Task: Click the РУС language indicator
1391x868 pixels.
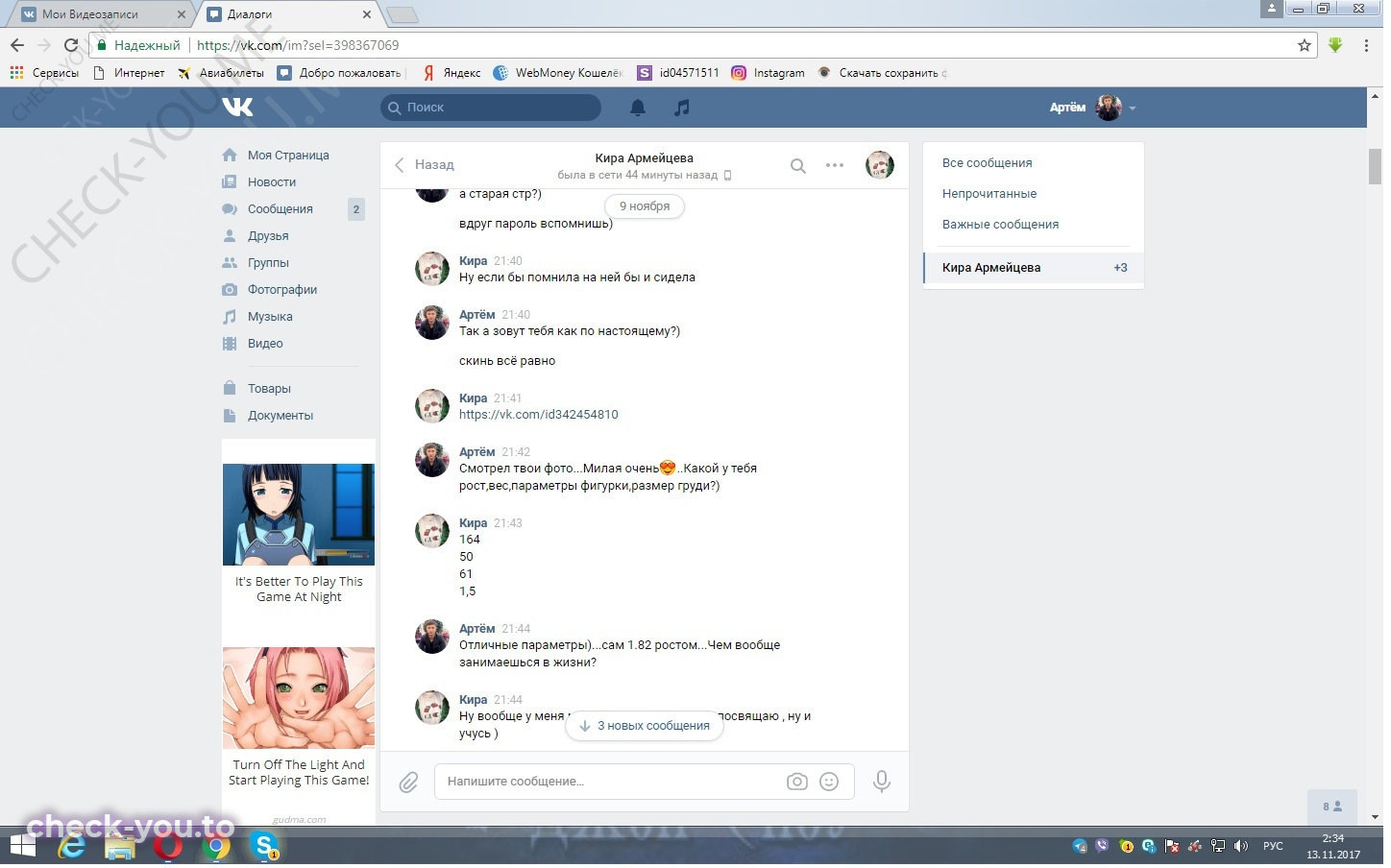Action: [1273, 847]
